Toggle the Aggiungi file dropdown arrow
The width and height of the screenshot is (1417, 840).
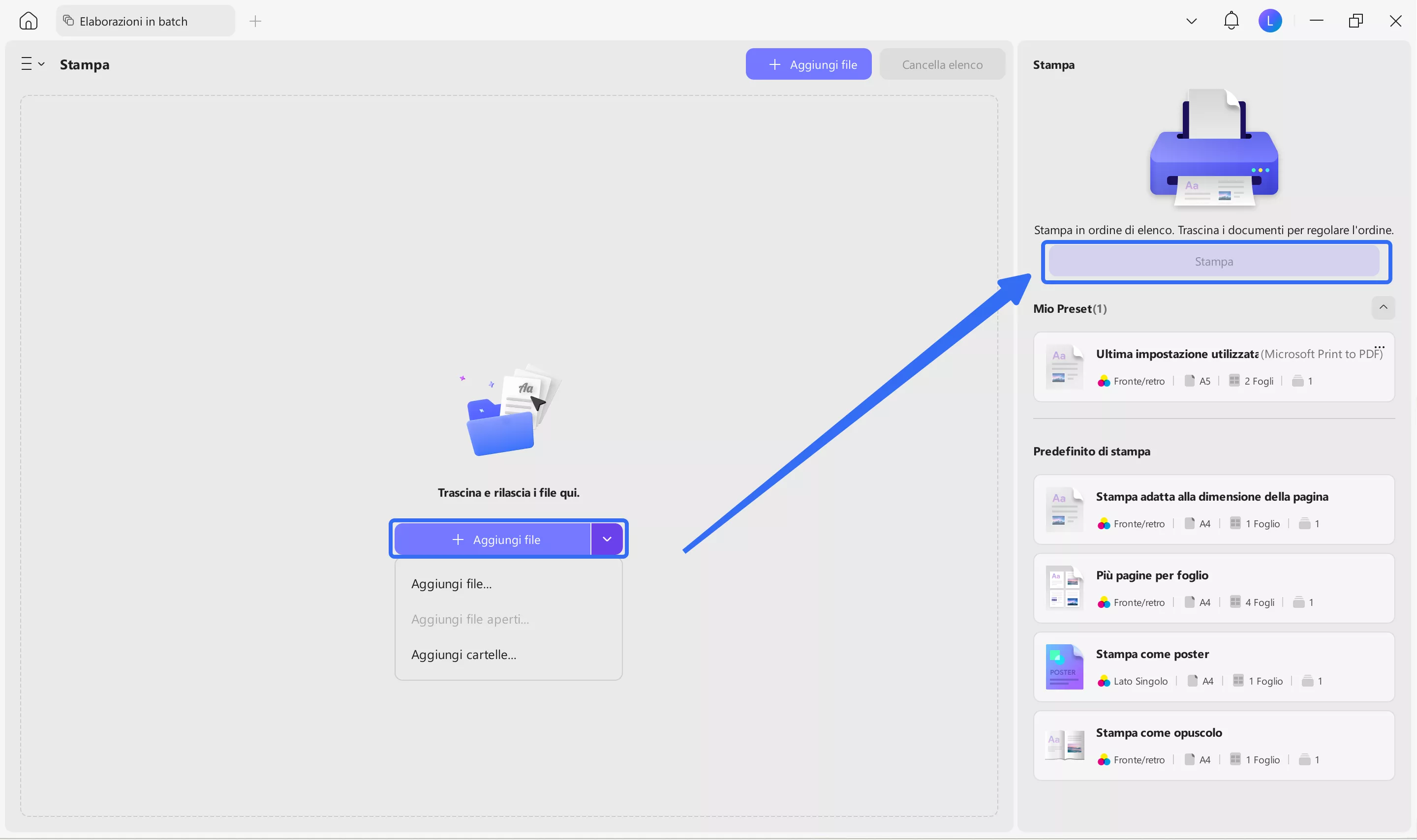606,539
